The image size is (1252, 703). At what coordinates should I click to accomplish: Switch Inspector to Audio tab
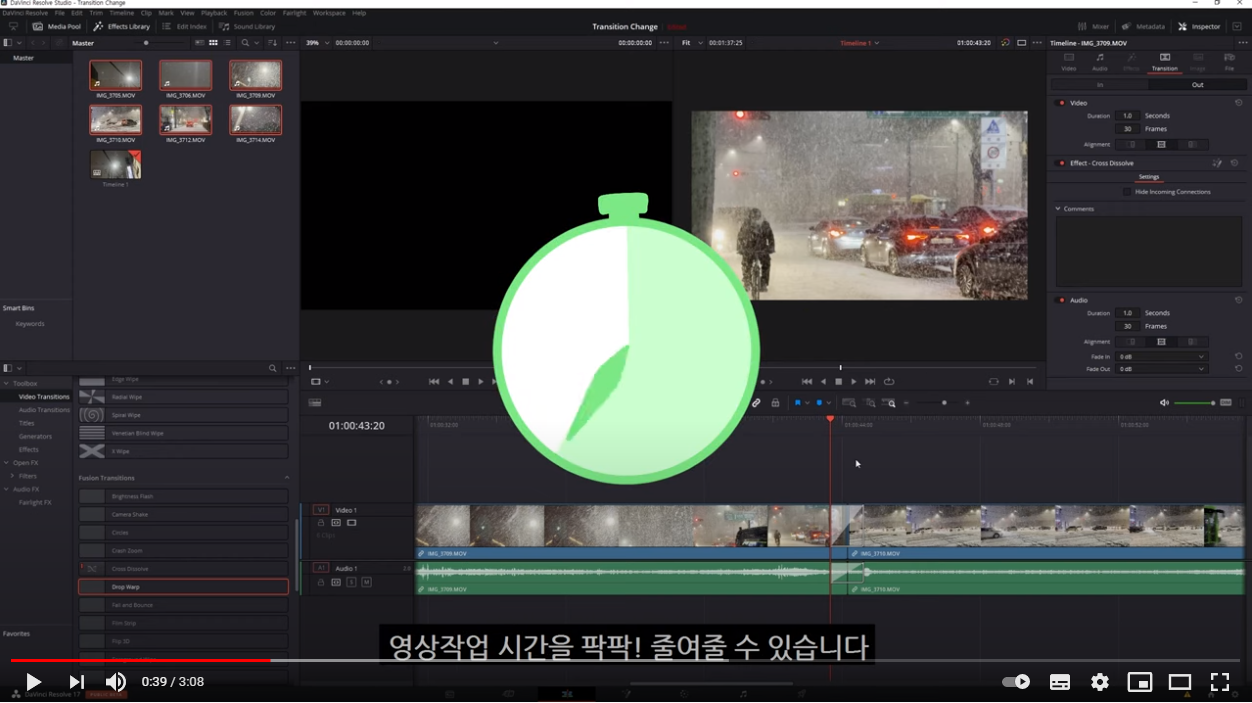(x=1100, y=62)
